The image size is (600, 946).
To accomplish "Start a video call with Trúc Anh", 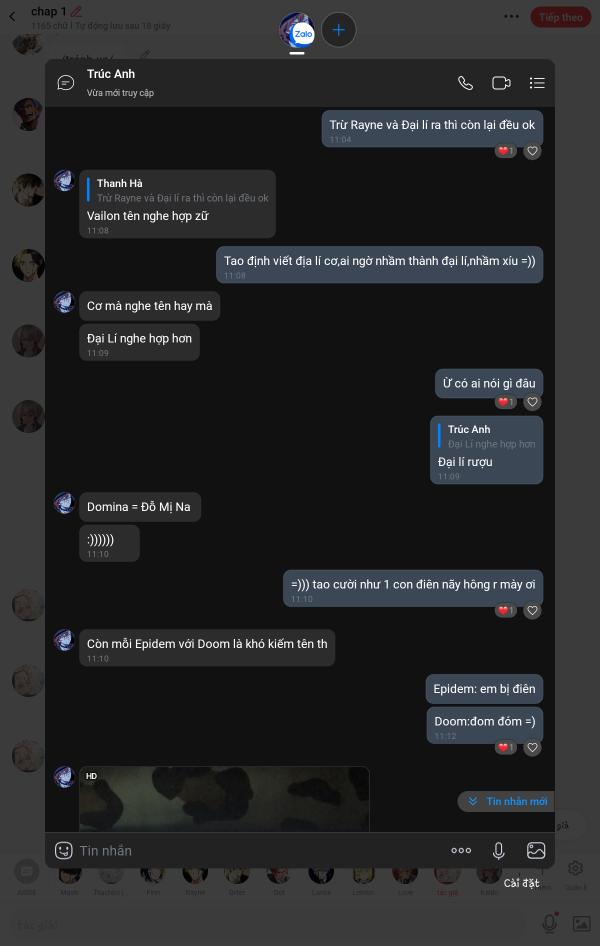I will click(501, 83).
